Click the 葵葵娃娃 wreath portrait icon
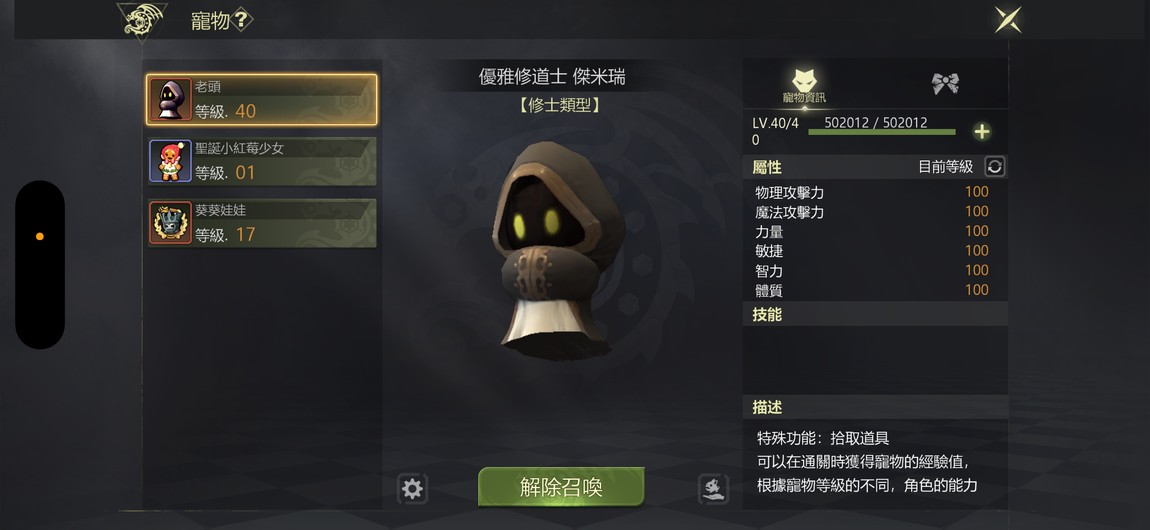1150x530 pixels. coord(171,223)
